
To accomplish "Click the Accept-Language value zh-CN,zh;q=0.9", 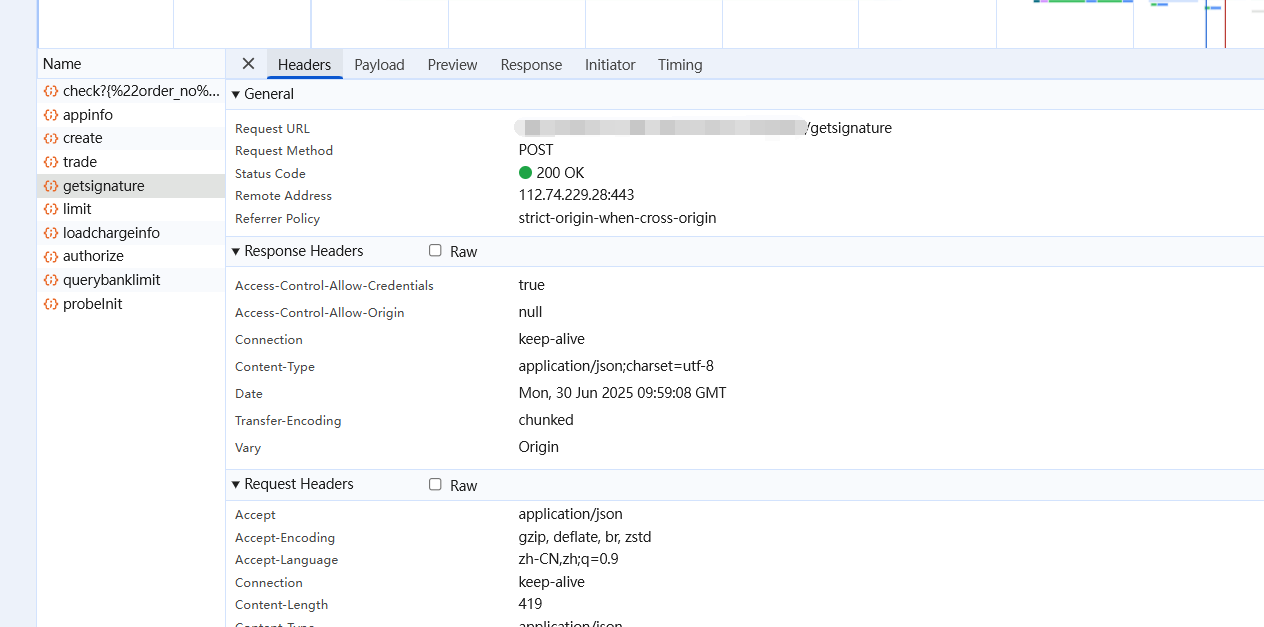I will coord(568,559).
